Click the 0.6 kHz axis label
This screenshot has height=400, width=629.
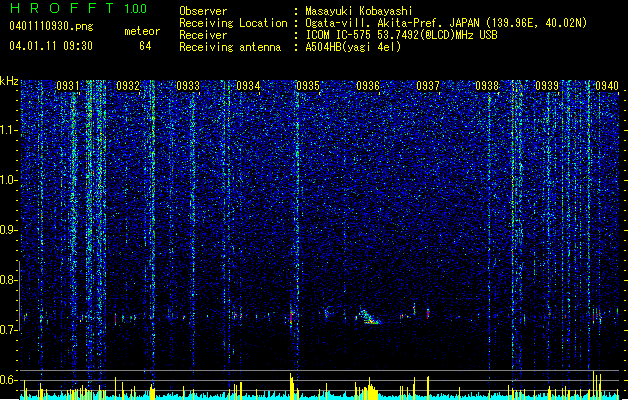[x=9, y=380]
